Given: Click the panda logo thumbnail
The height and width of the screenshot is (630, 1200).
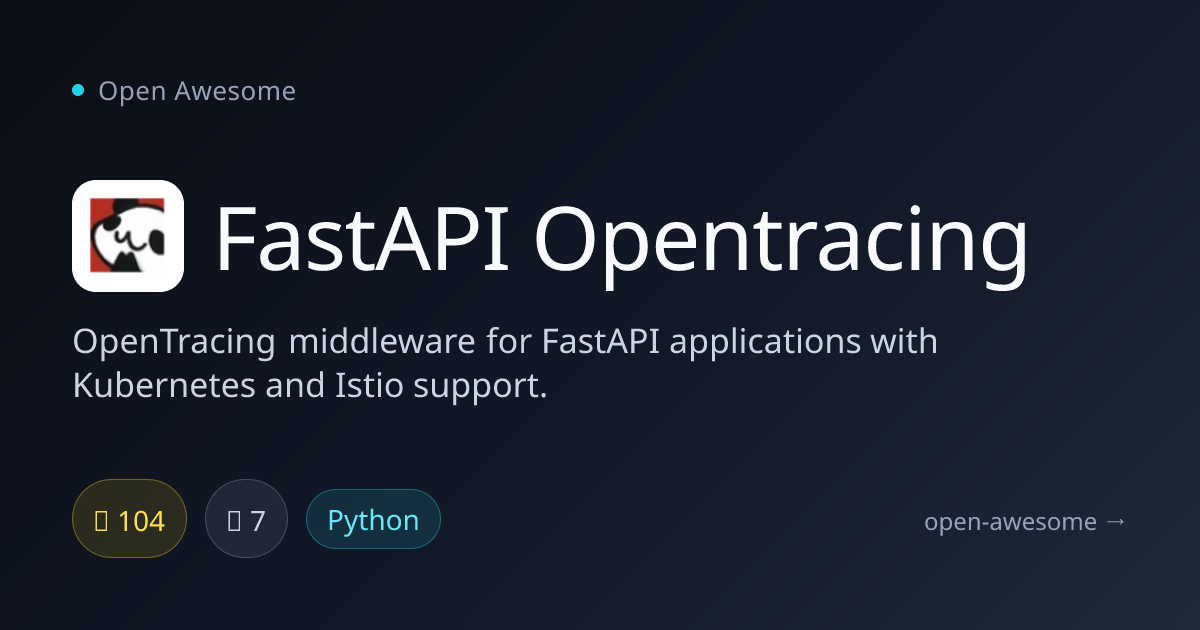Looking at the screenshot, I should tap(128, 236).
